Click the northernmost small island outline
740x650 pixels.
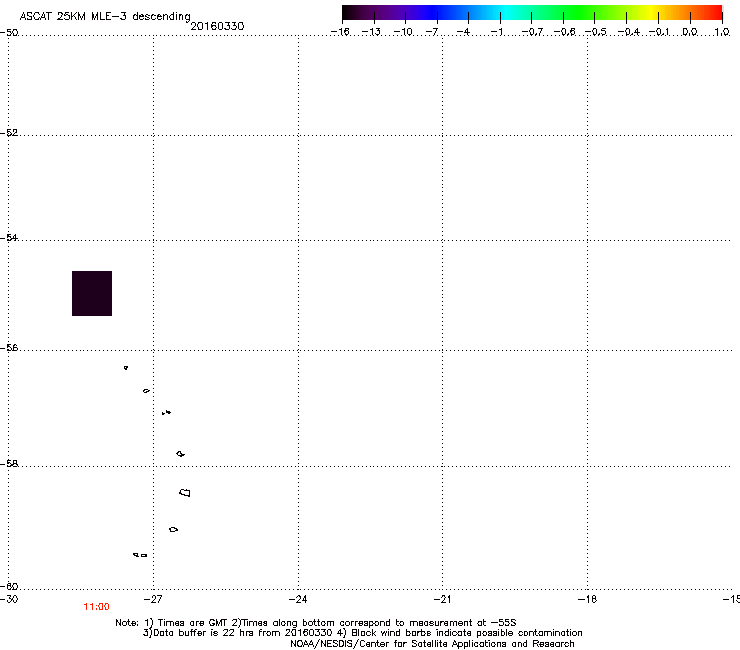tap(126, 367)
